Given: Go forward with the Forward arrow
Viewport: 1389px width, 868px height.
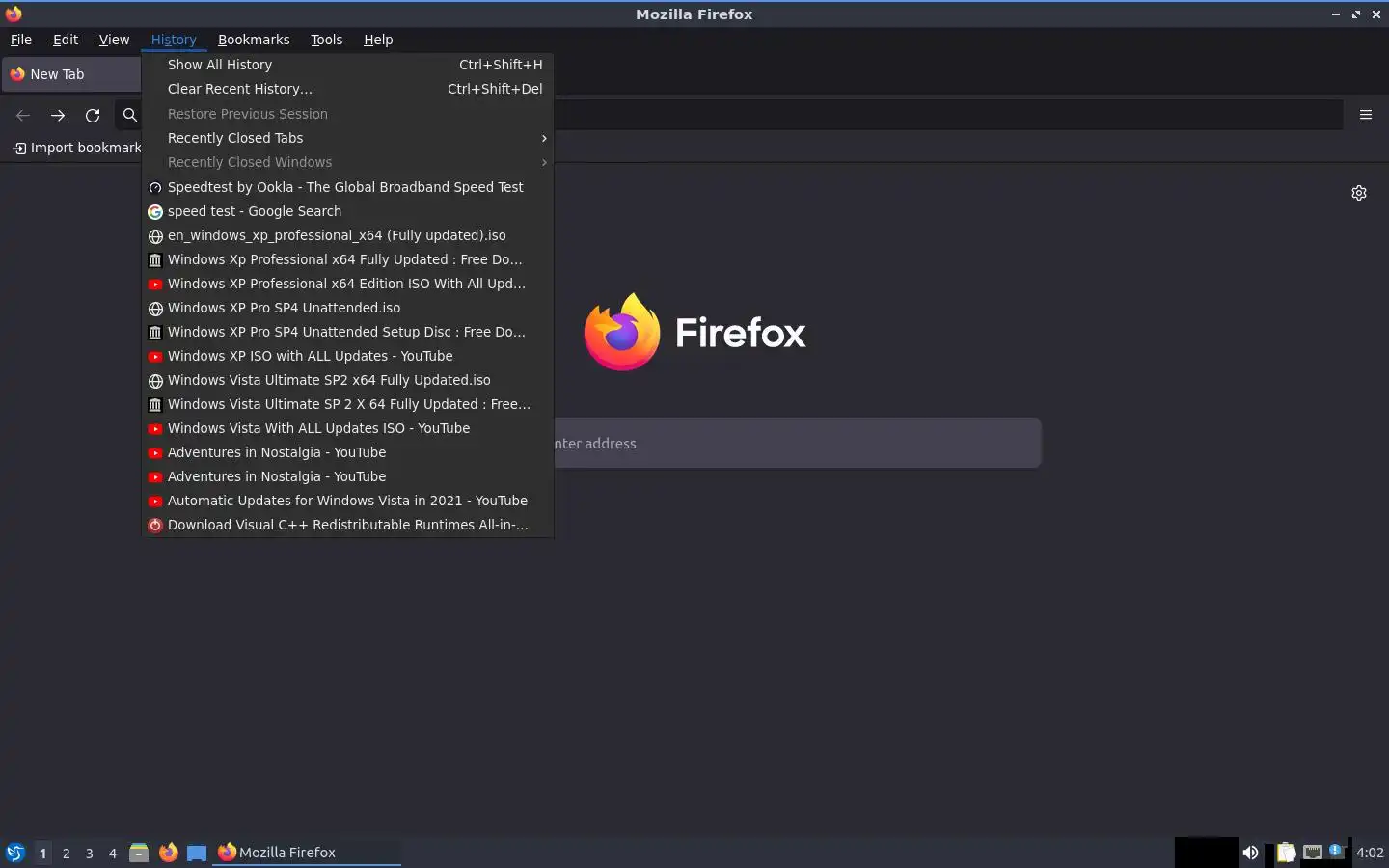Looking at the screenshot, I should (x=58, y=115).
